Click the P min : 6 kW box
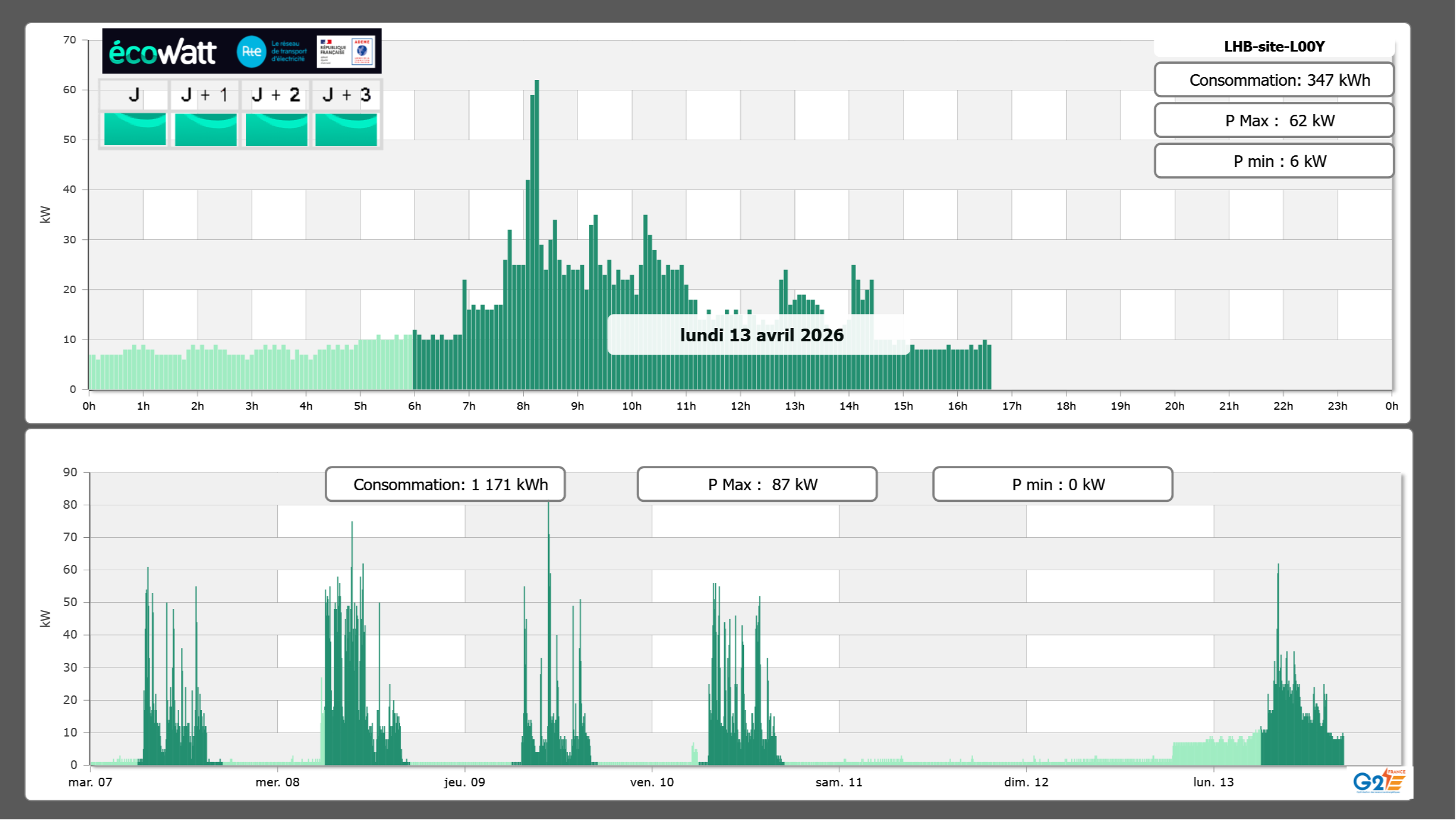Viewport: 1456px width, 820px height. coord(1274,161)
